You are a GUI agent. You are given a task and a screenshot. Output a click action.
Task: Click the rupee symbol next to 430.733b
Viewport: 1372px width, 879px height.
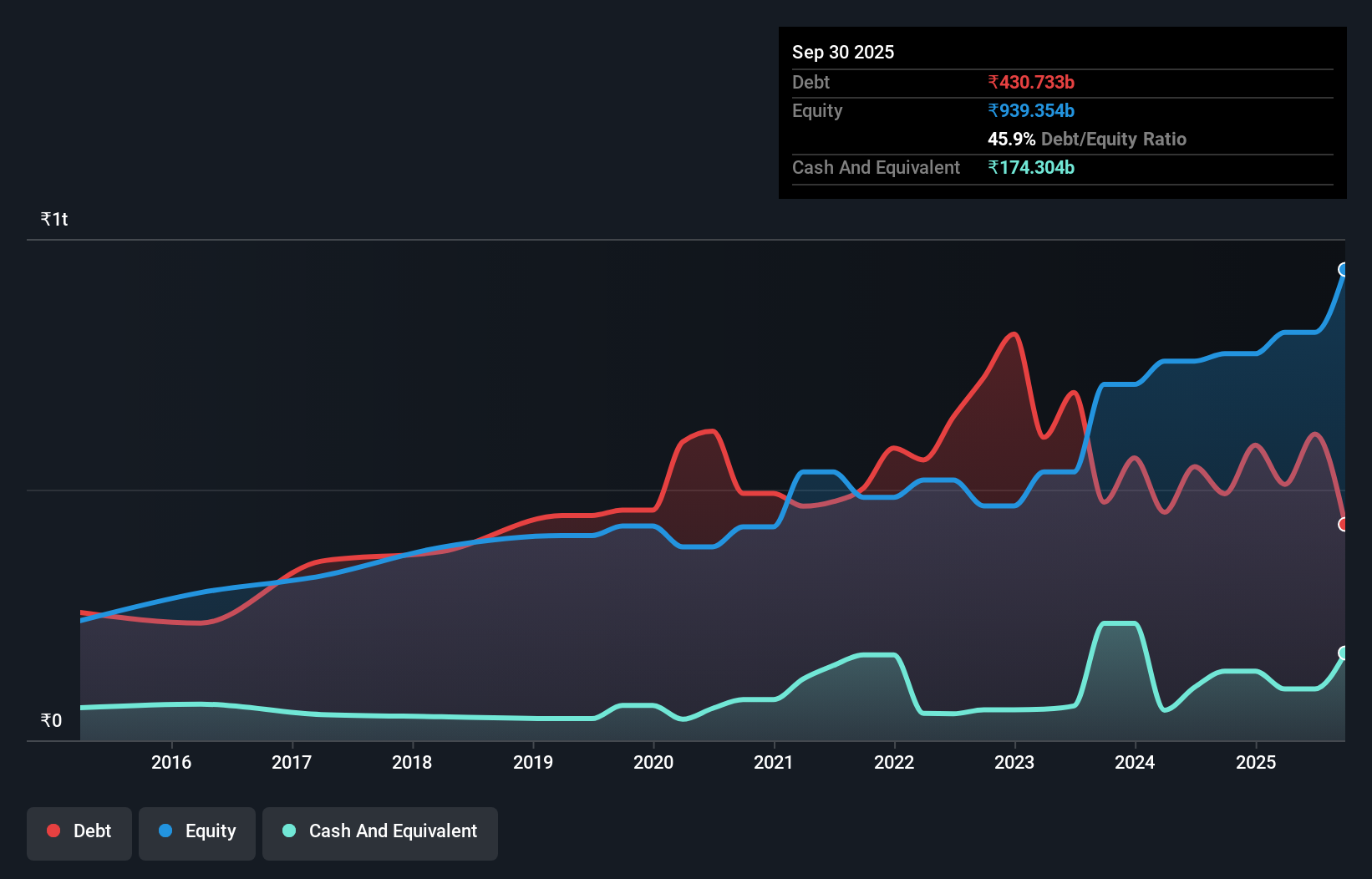coord(993,82)
